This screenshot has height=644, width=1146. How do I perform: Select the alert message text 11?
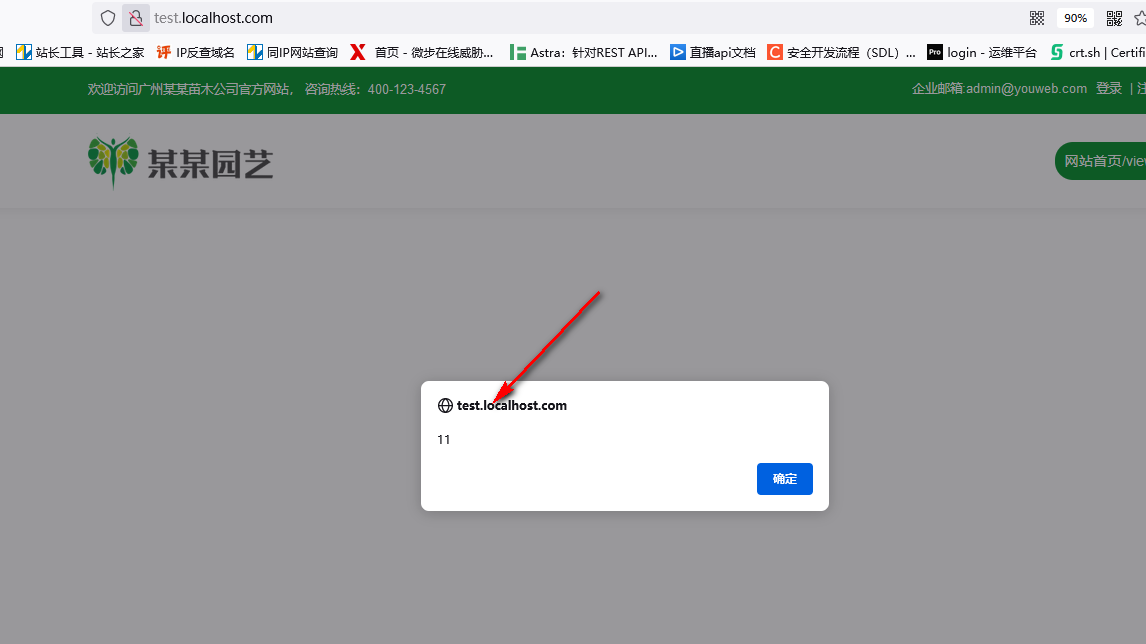point(444,439)
